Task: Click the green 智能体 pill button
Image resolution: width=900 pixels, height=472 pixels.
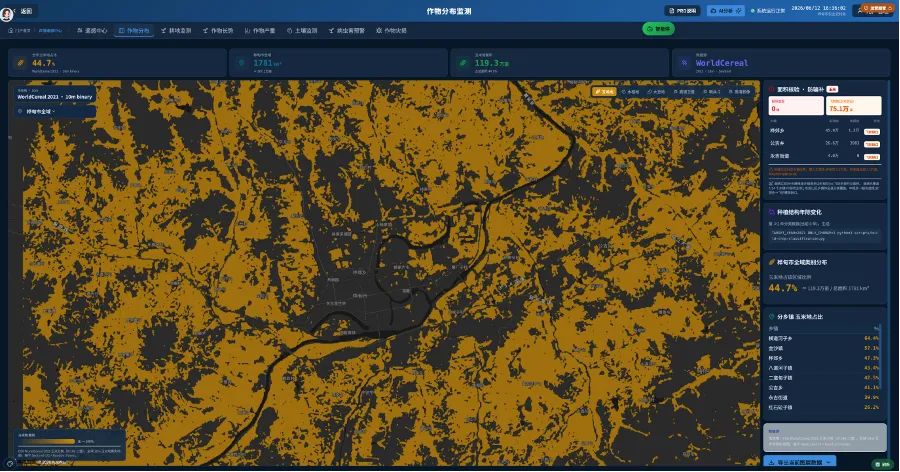Action: click(658, 29)
